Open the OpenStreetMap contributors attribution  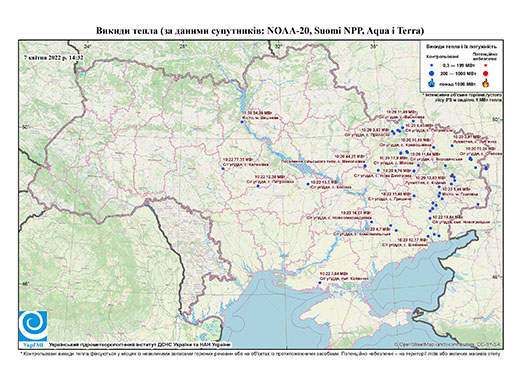coord(448,344)
